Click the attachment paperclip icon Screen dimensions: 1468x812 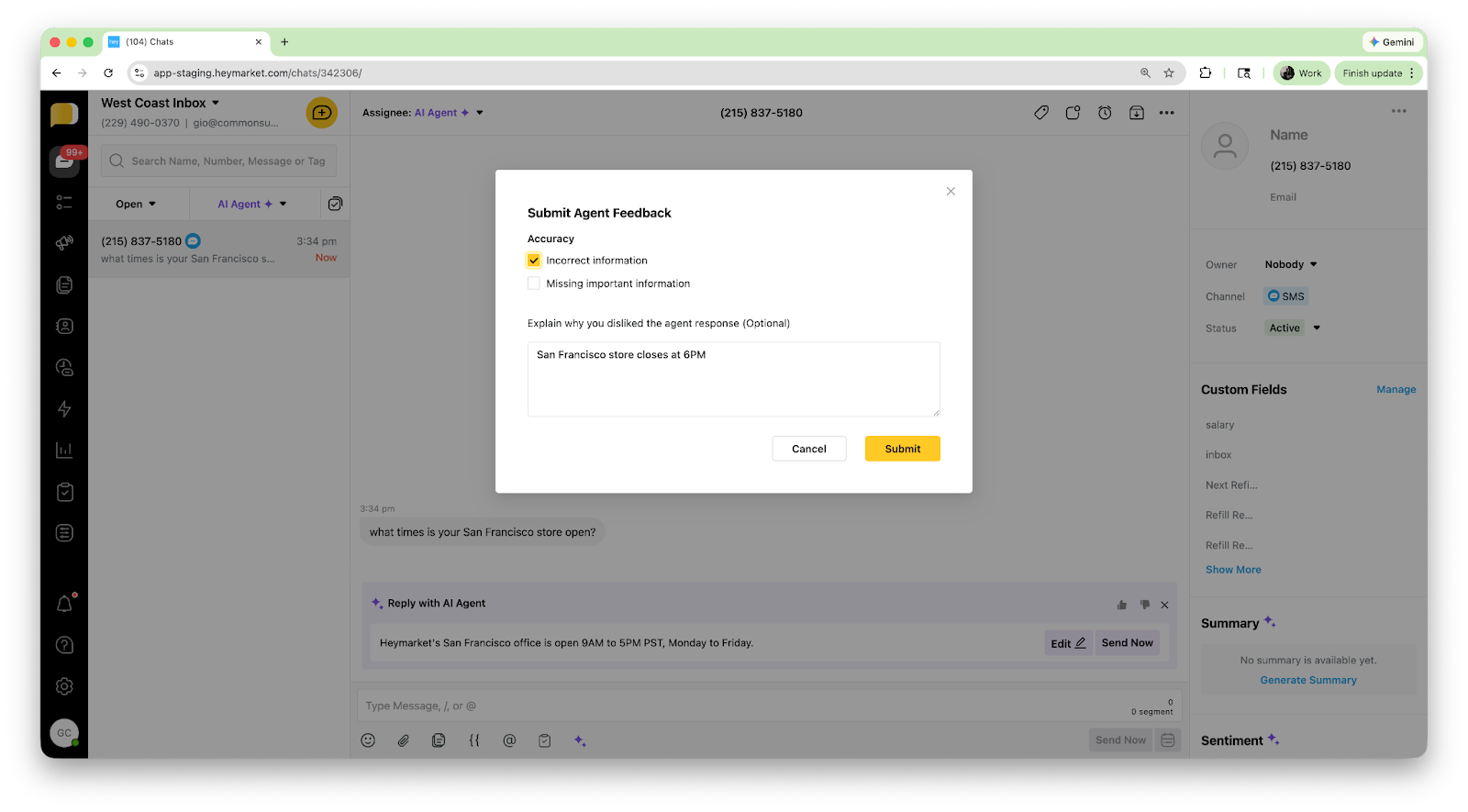point(403,740)
